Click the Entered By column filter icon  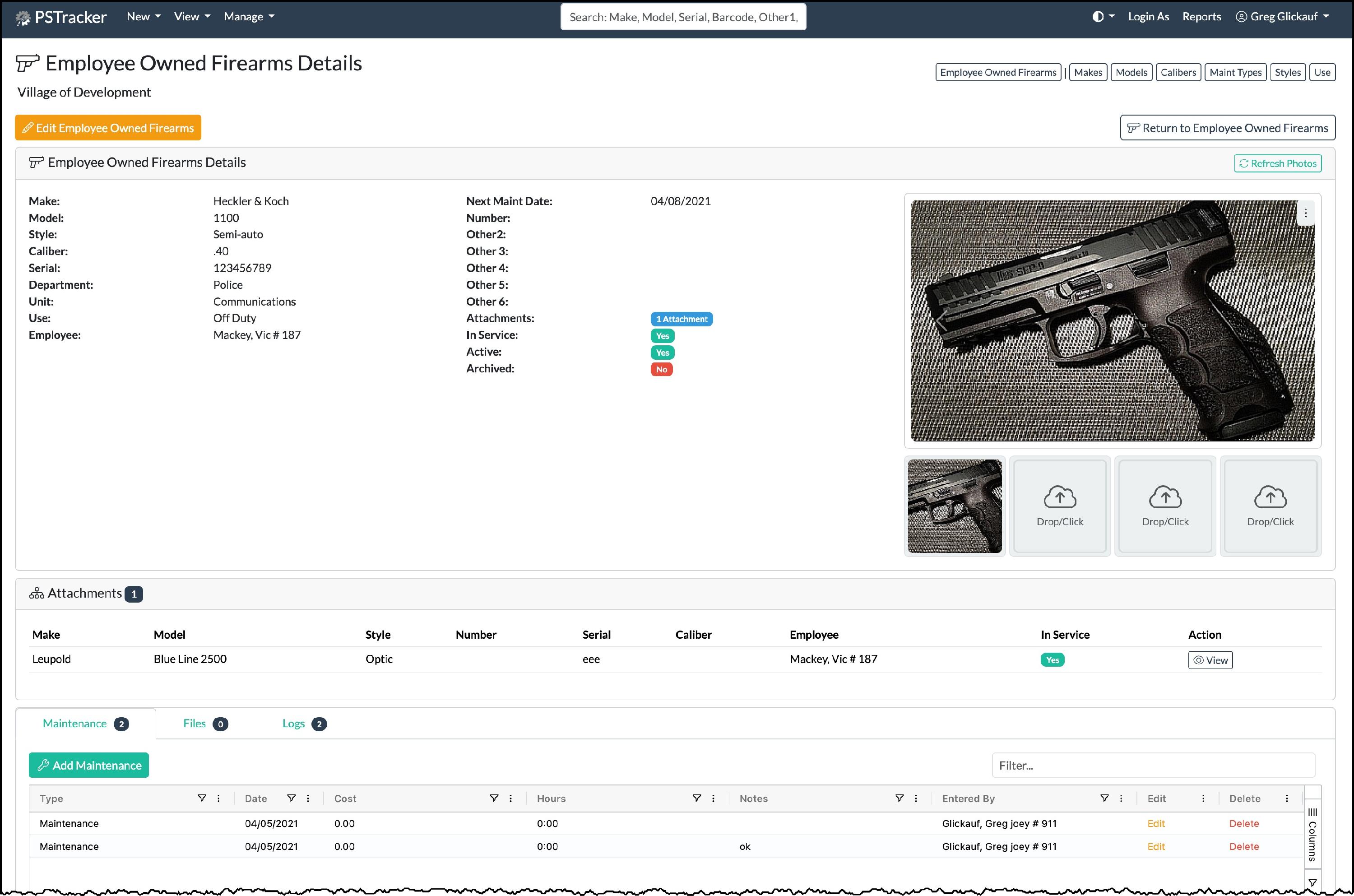pos(1104,799)
